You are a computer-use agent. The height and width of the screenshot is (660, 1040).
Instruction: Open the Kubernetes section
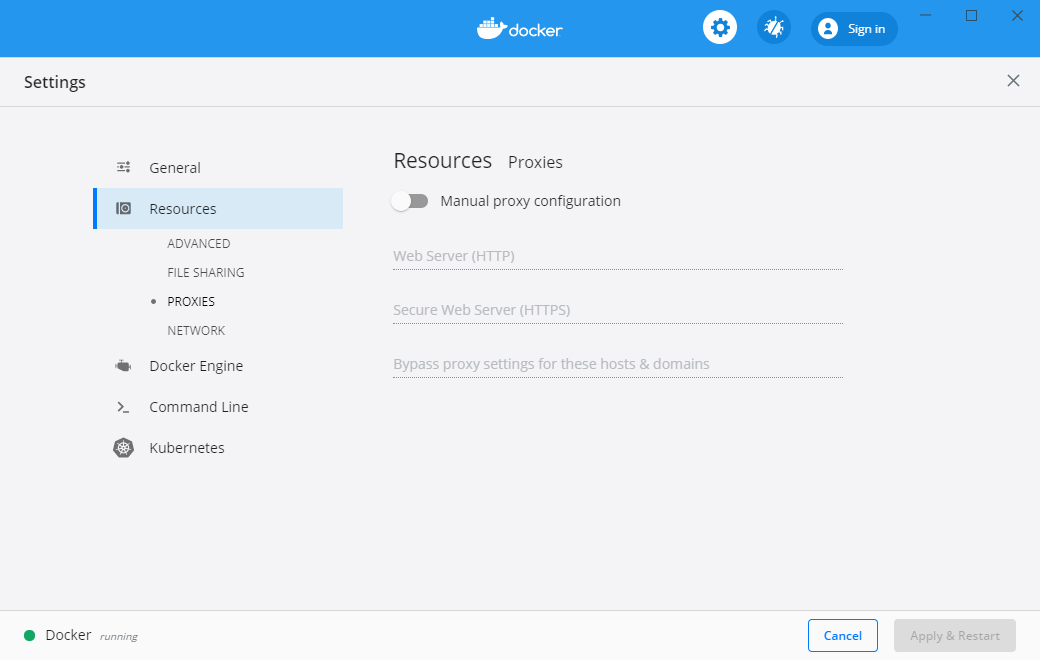187,448
